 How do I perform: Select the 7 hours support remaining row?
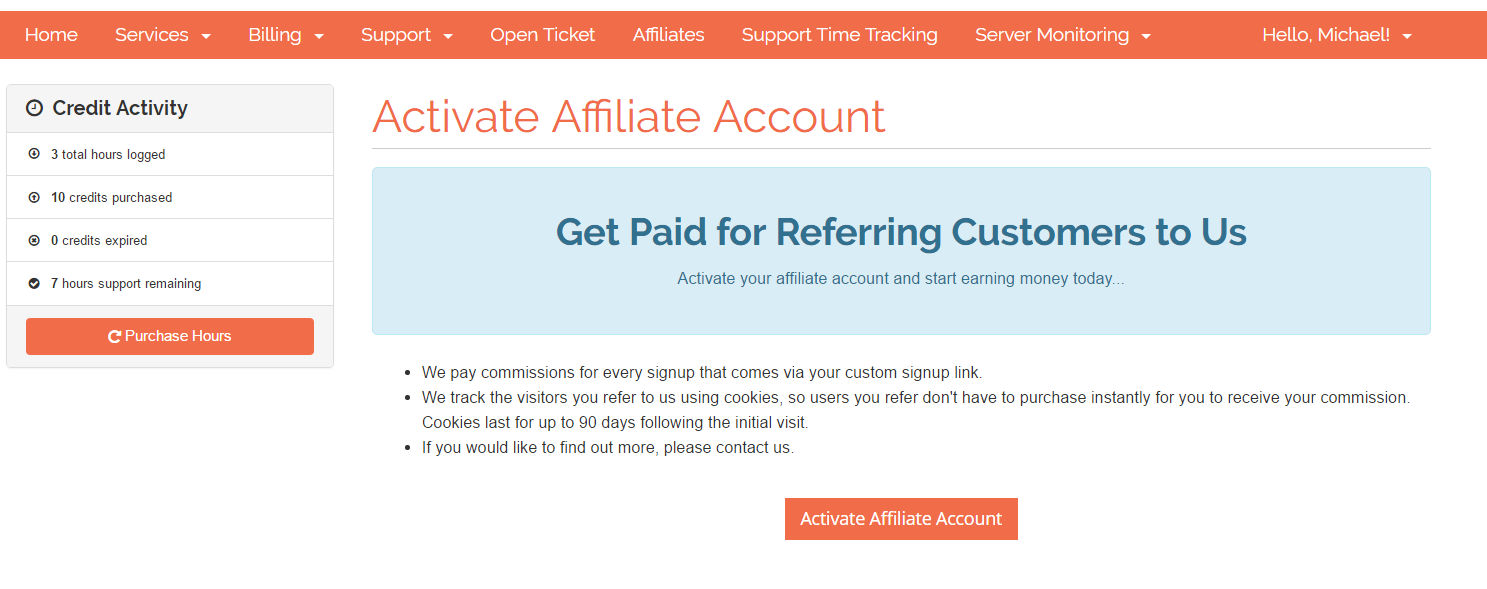(170, 284)
